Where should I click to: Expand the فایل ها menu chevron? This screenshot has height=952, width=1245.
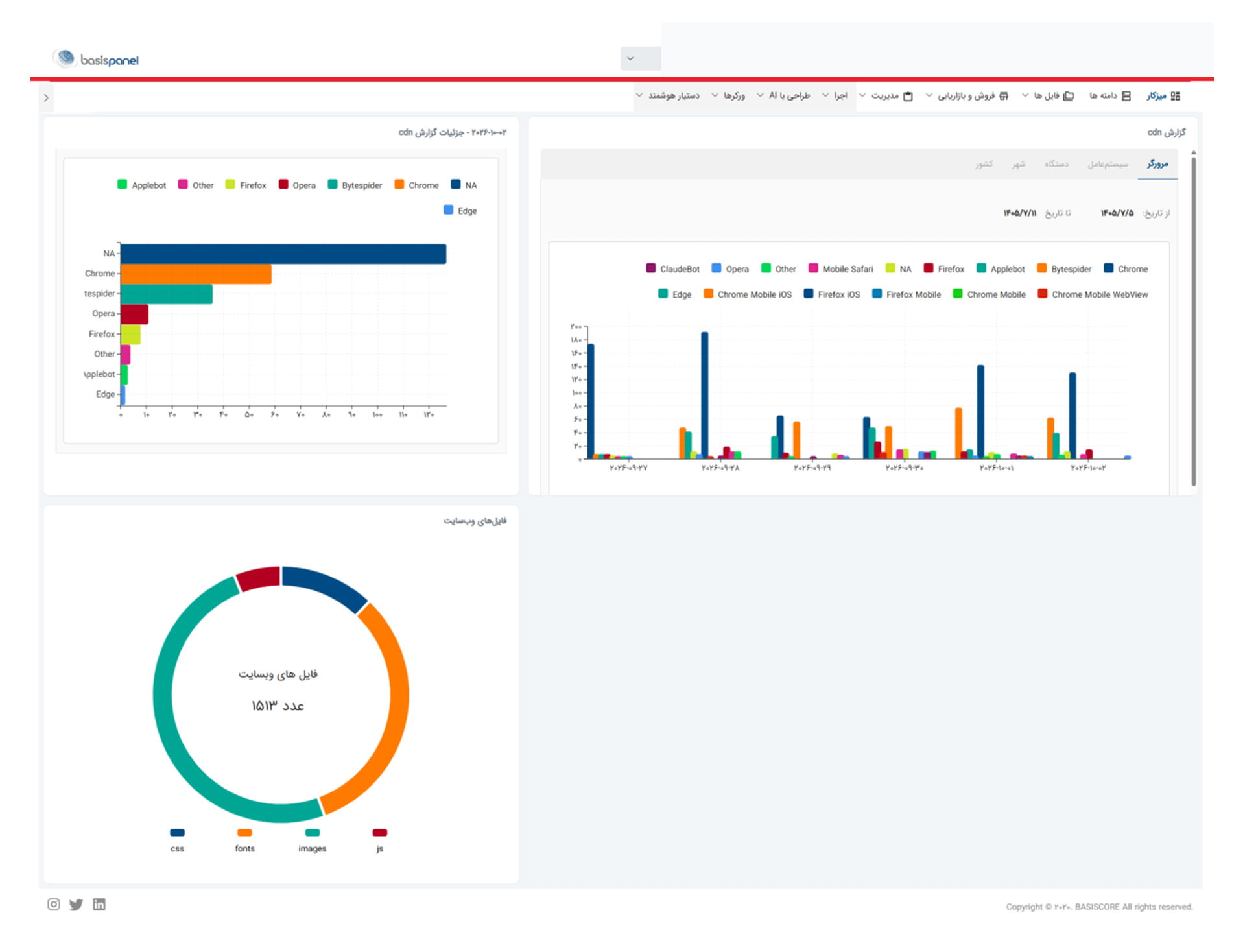pos(1025,95)
